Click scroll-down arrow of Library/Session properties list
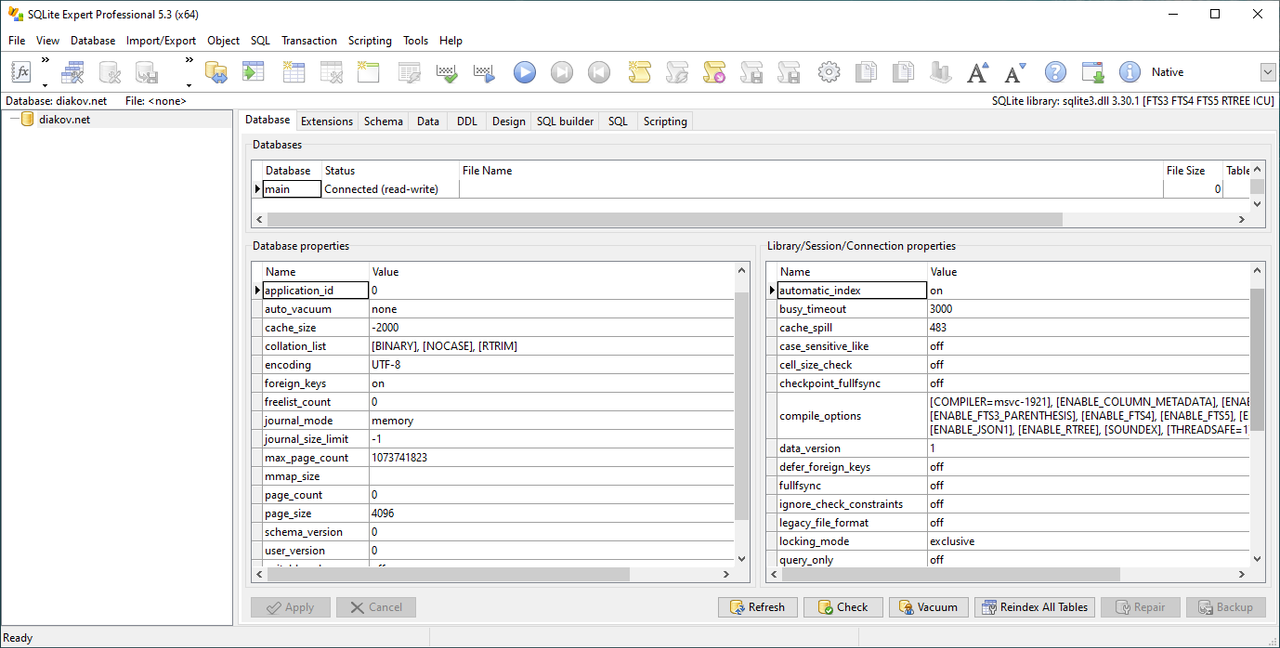The width and height of the screenshot is (1280, 648). [1258, 559]
